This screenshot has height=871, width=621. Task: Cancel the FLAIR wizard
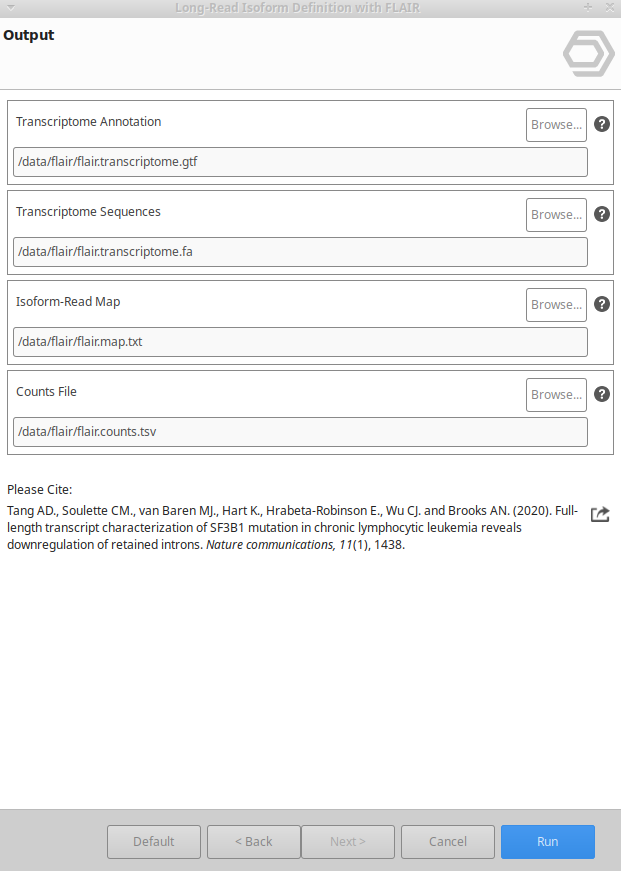pyautogui.click(x=448, y=842)
